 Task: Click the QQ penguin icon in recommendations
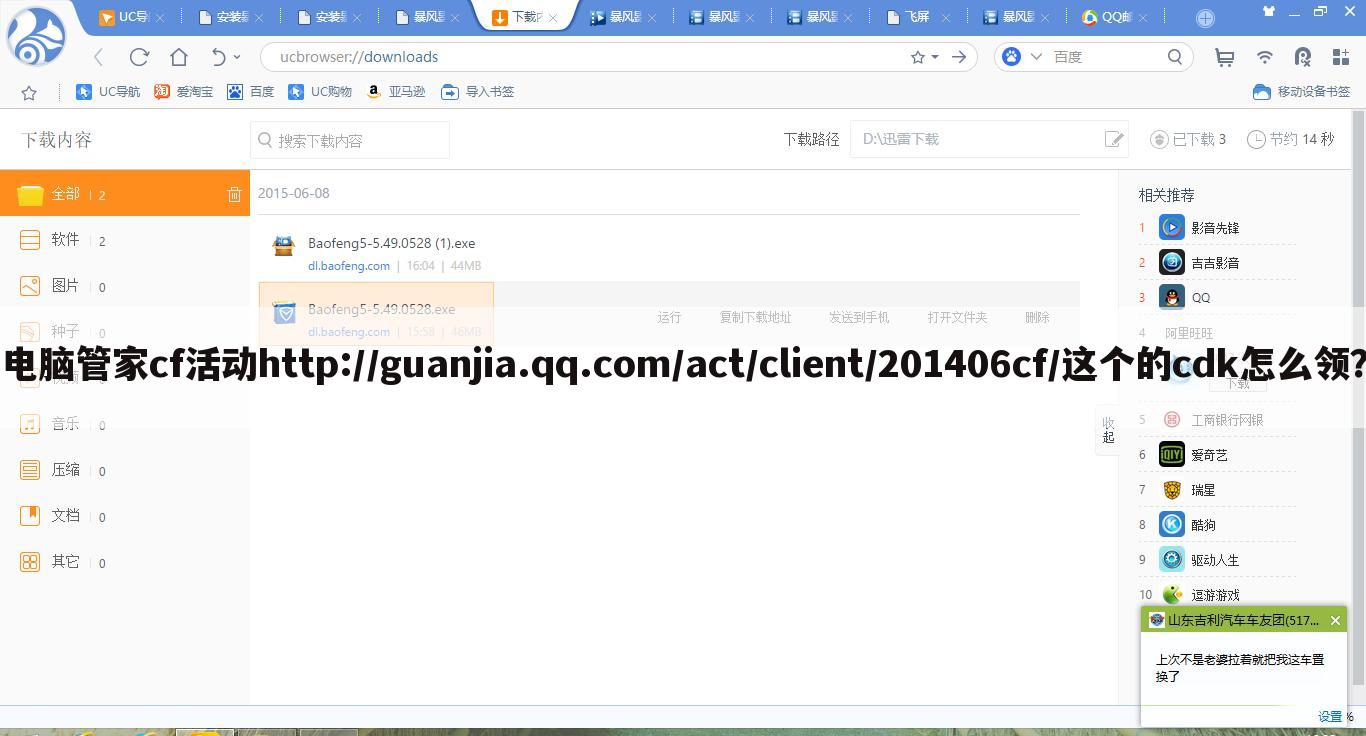(x=1172, y=298)
